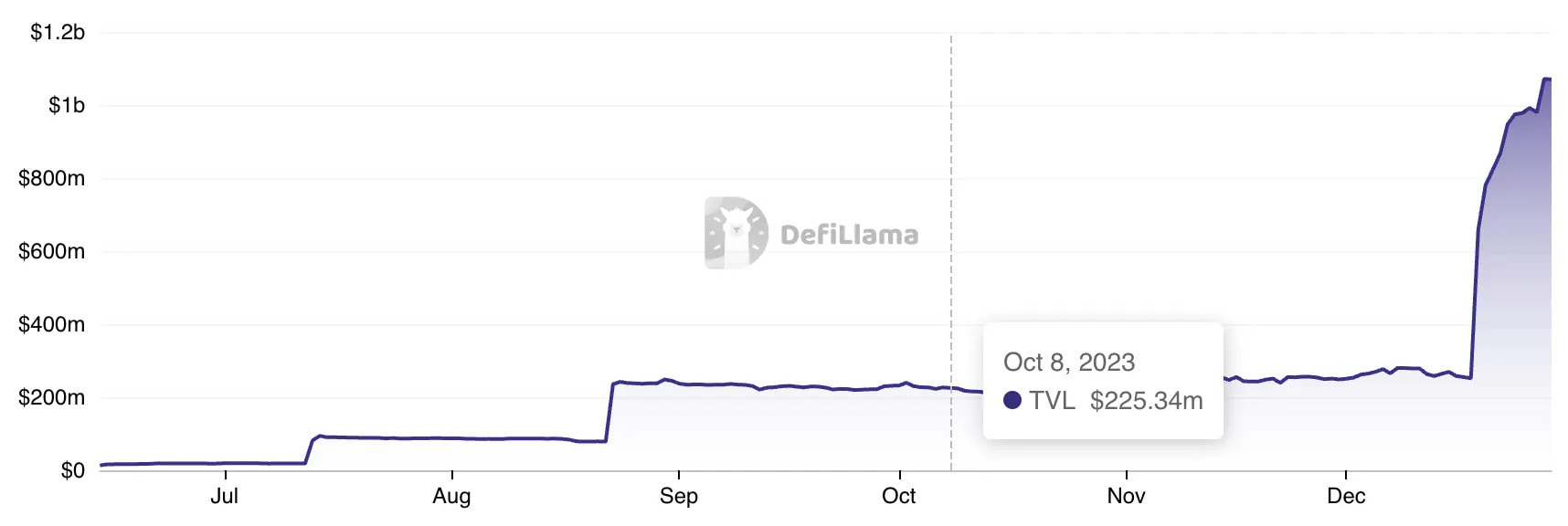Select the Sep label on time axis
Viewport: 1568px width, 526px height.
678,496
